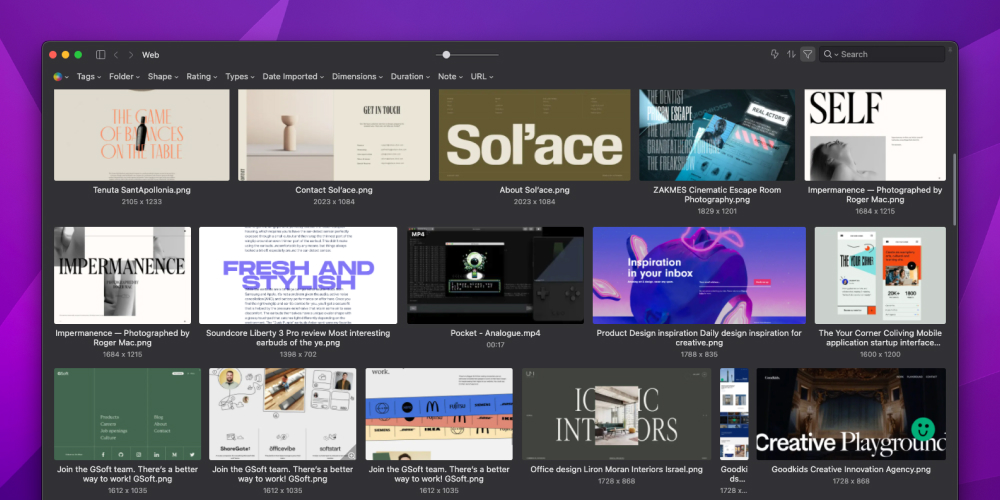Select the Contact Sol'ace thumbnail

[x=334, y=135]
